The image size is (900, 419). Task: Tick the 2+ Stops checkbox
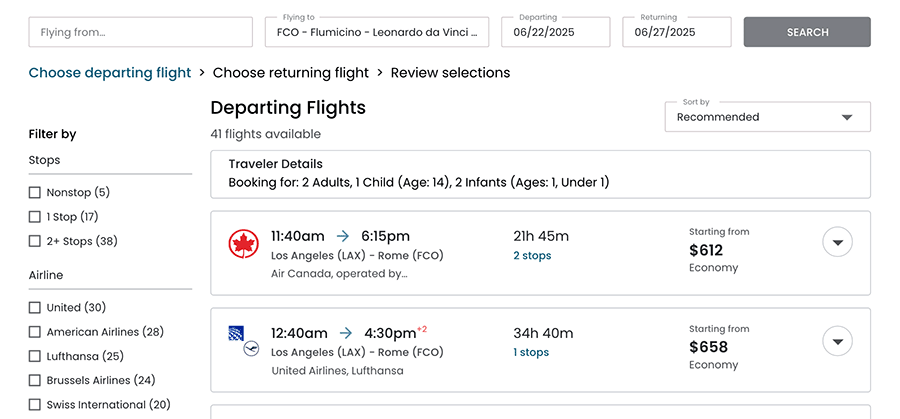tap(35, 241)
